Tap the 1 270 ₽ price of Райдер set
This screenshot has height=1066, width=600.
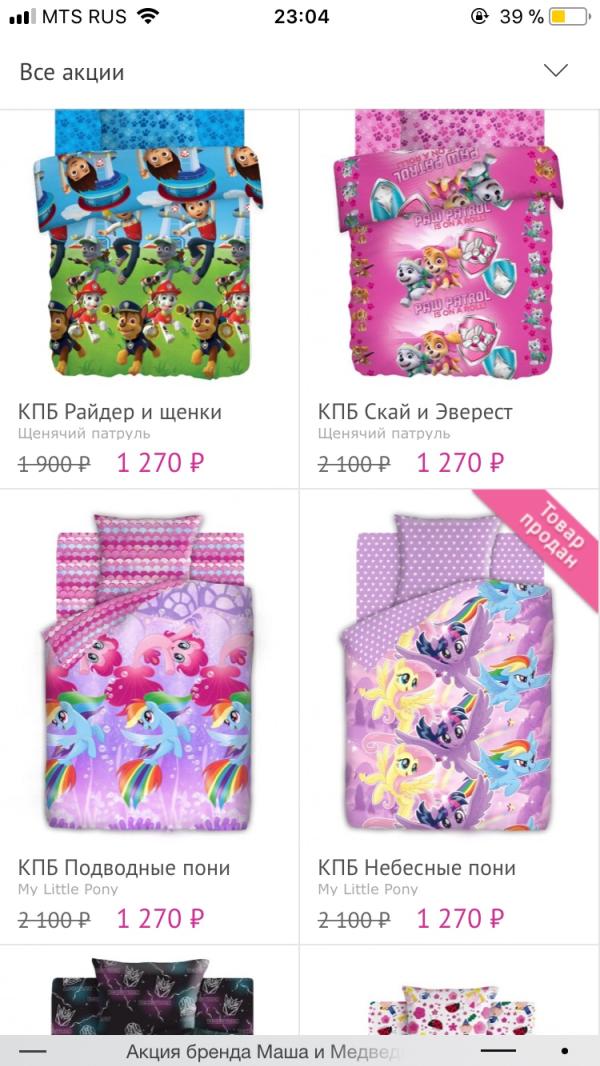[x=160, y=463]
